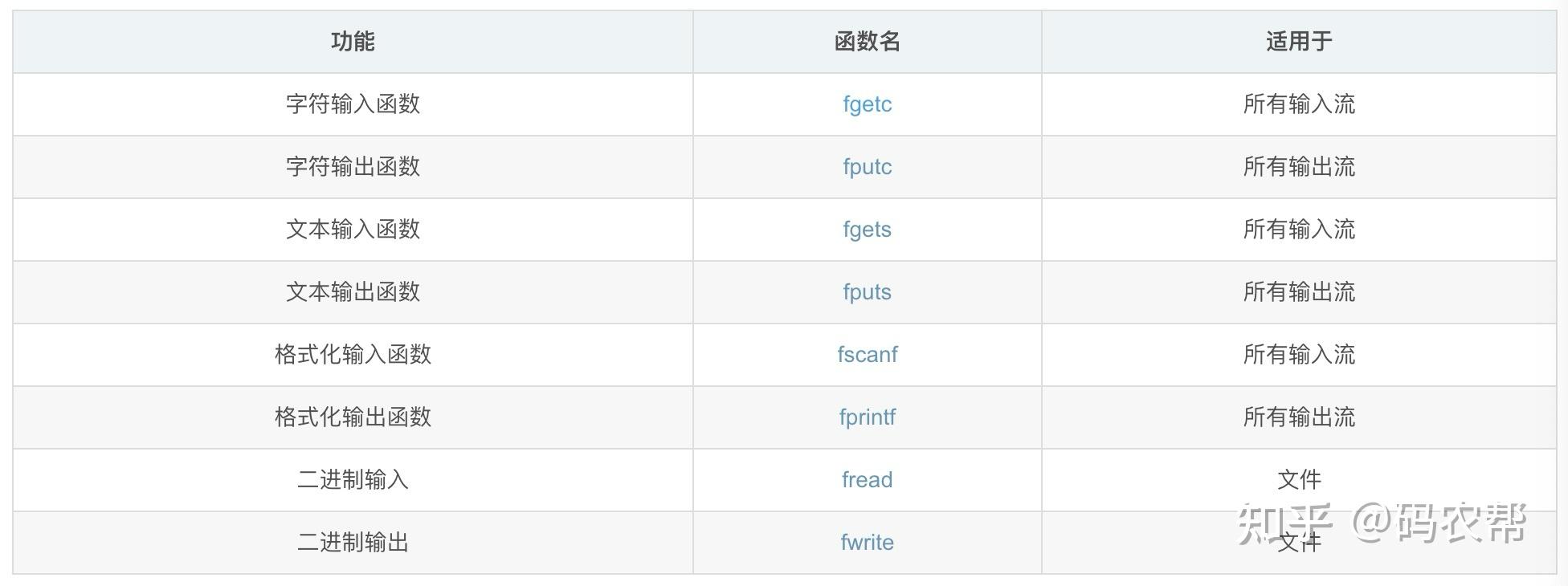Click the 字符输入函数 cell

[x=353, y=104]
